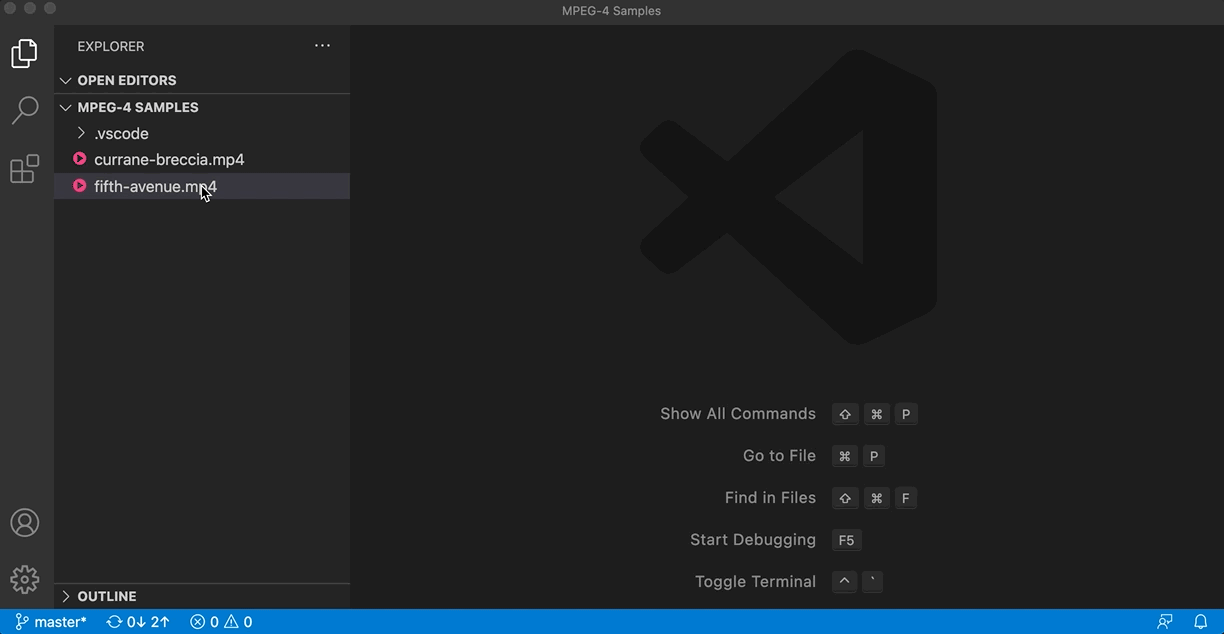This screenshot has height=634, width=1224.
Task: Close the window with red button
Action: pyautogui.click(x=10, y=8)
